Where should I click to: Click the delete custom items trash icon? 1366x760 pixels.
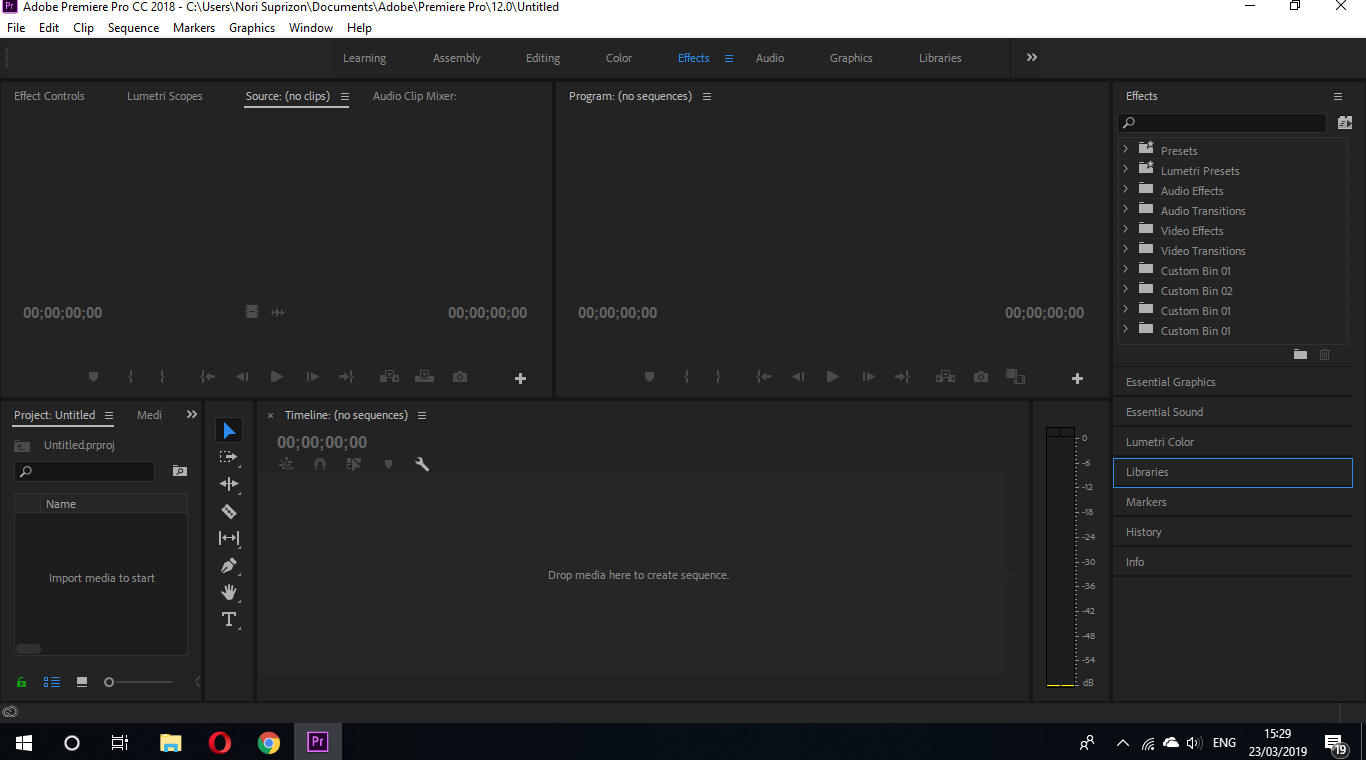tap(1325, 354)
